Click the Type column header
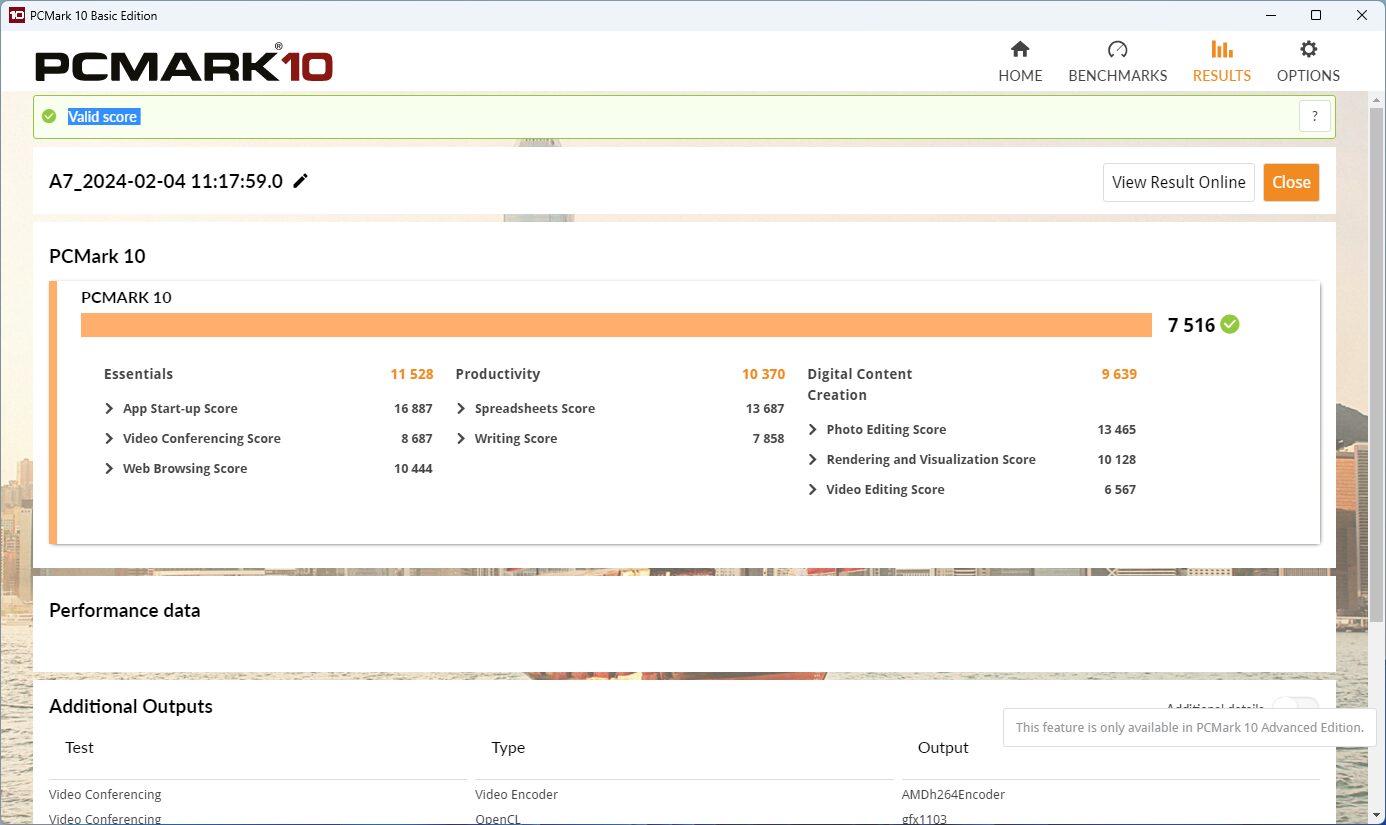Screen dimensions: 1386x825 508,747
